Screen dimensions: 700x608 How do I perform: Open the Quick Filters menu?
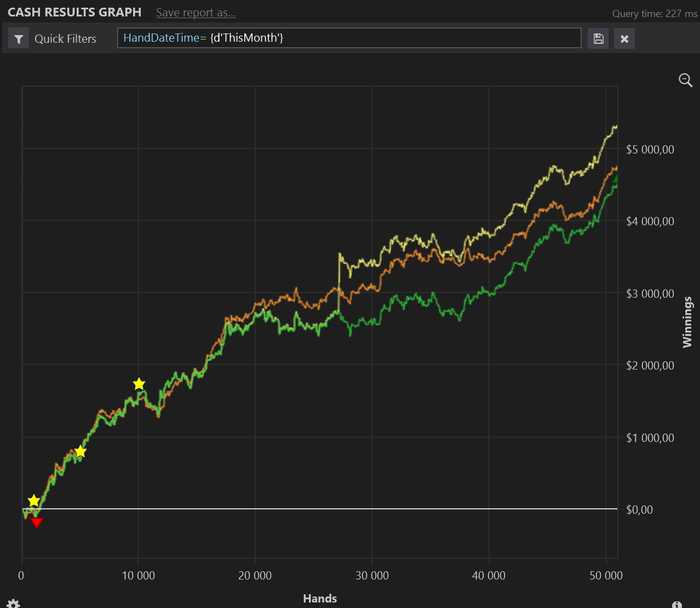tap(65, 39)
